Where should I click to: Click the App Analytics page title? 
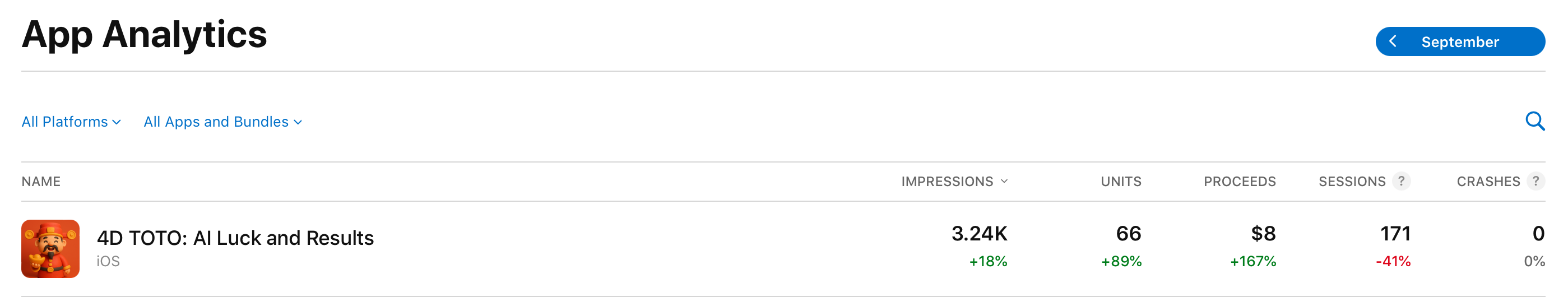pos(144,34)
